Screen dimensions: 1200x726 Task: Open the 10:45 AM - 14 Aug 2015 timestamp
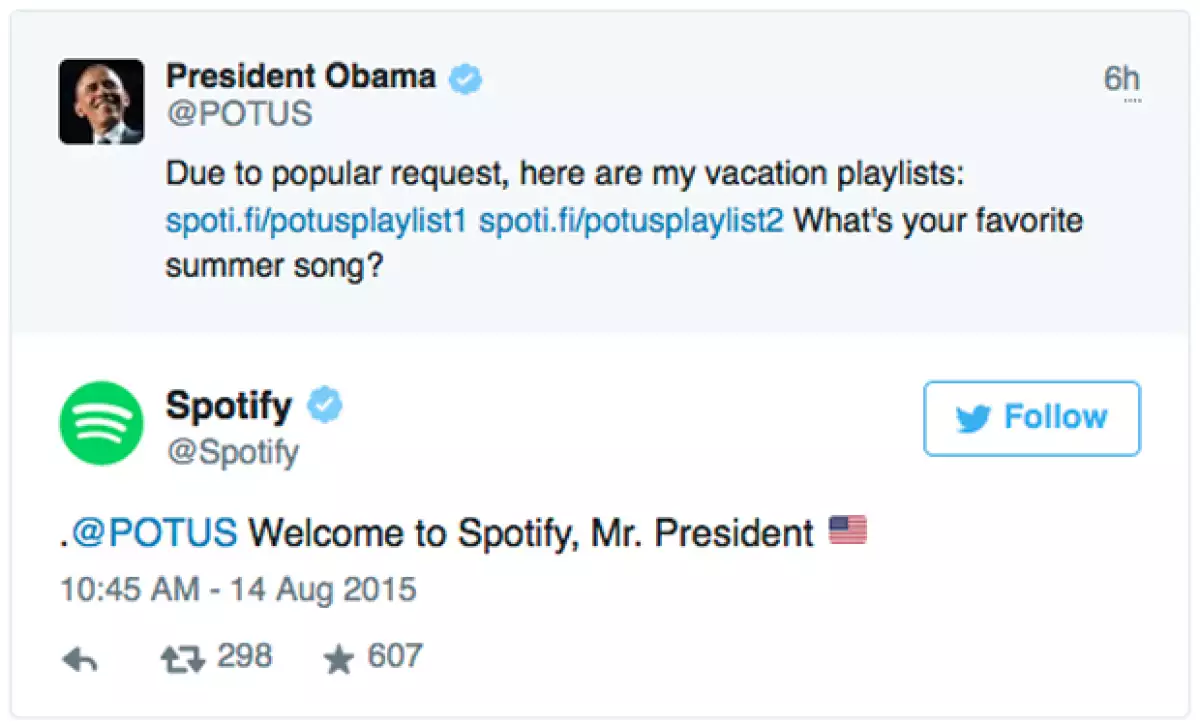(x=238, y=588)
